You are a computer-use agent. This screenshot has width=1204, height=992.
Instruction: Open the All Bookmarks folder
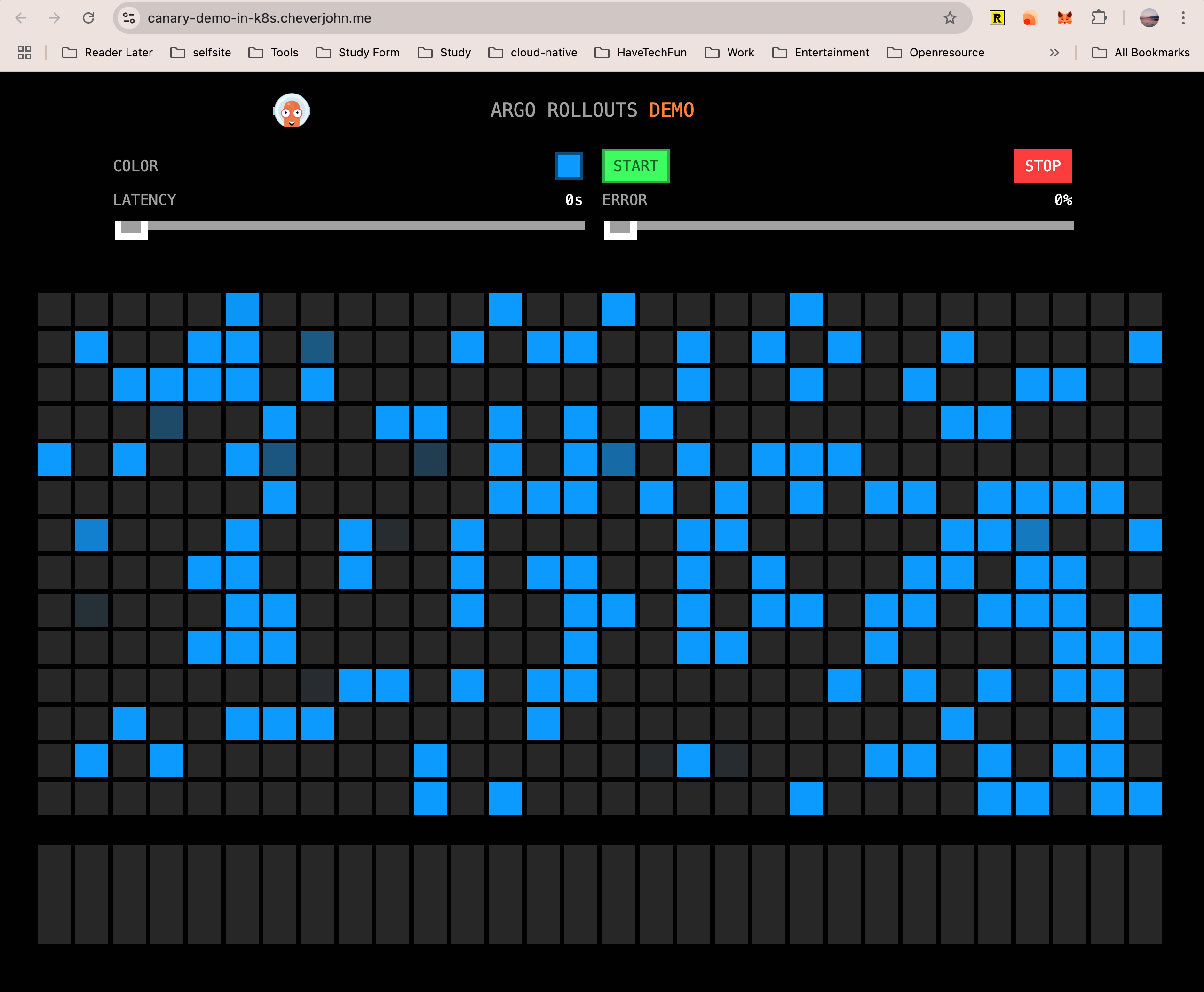pyautogui.click(x=1141, y=53)
